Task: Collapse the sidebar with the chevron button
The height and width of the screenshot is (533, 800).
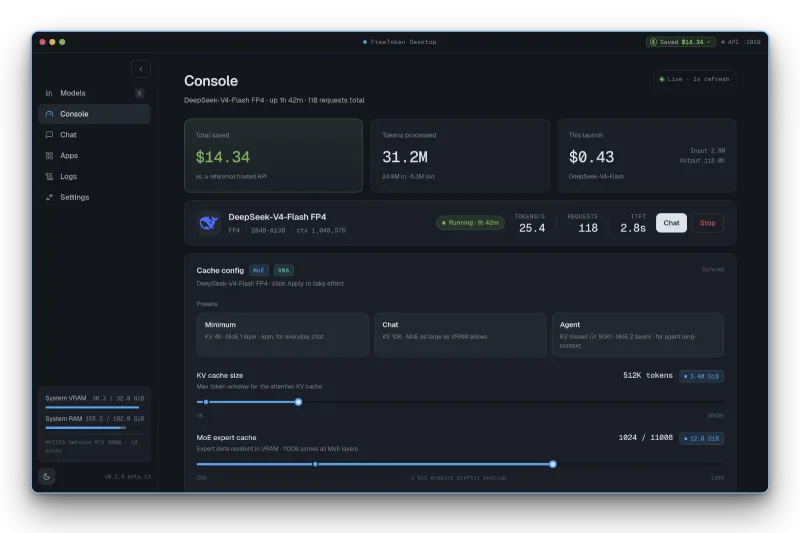Action: 141,69
